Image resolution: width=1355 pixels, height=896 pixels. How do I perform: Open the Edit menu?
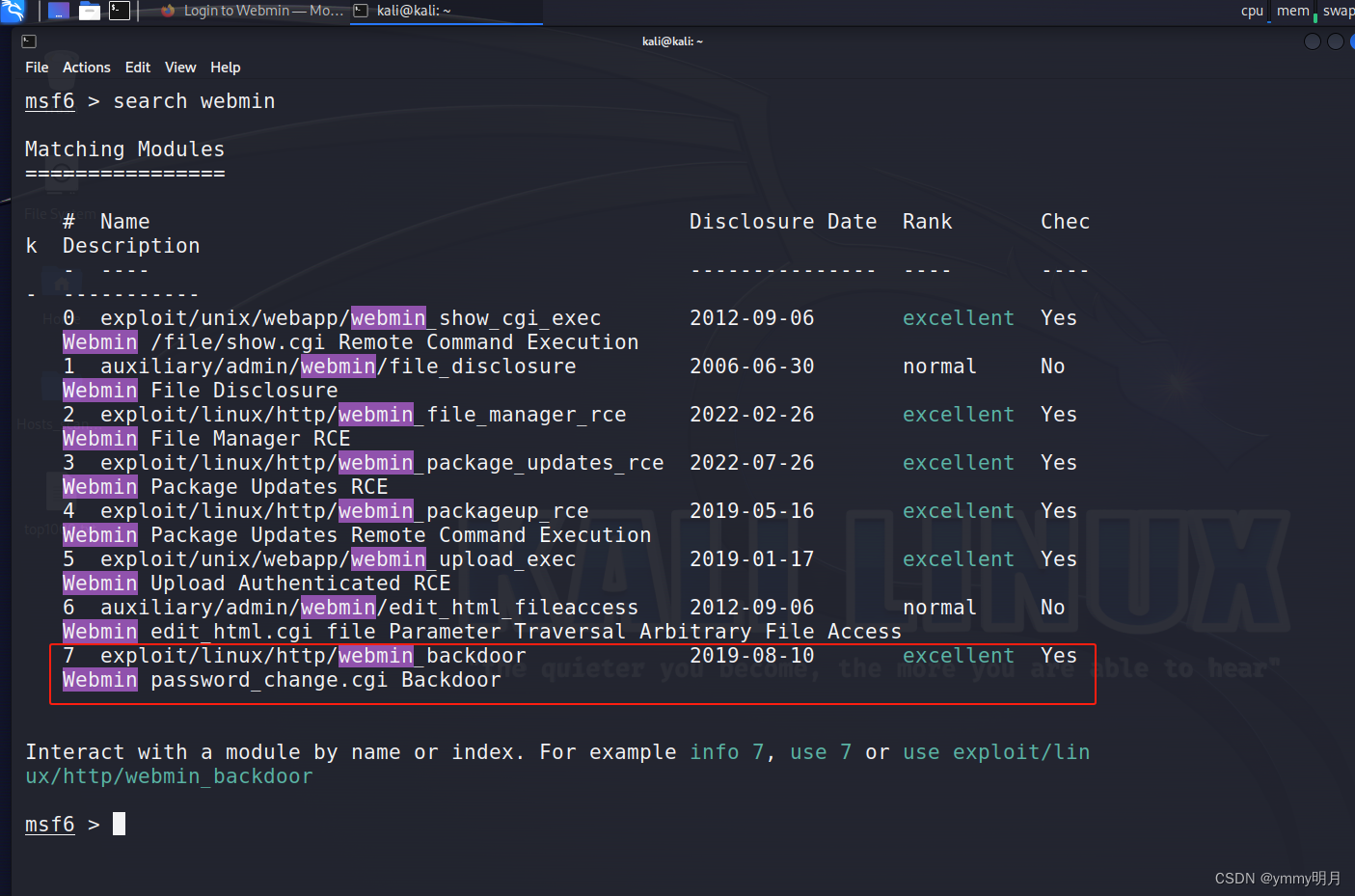tap(138, 68)
